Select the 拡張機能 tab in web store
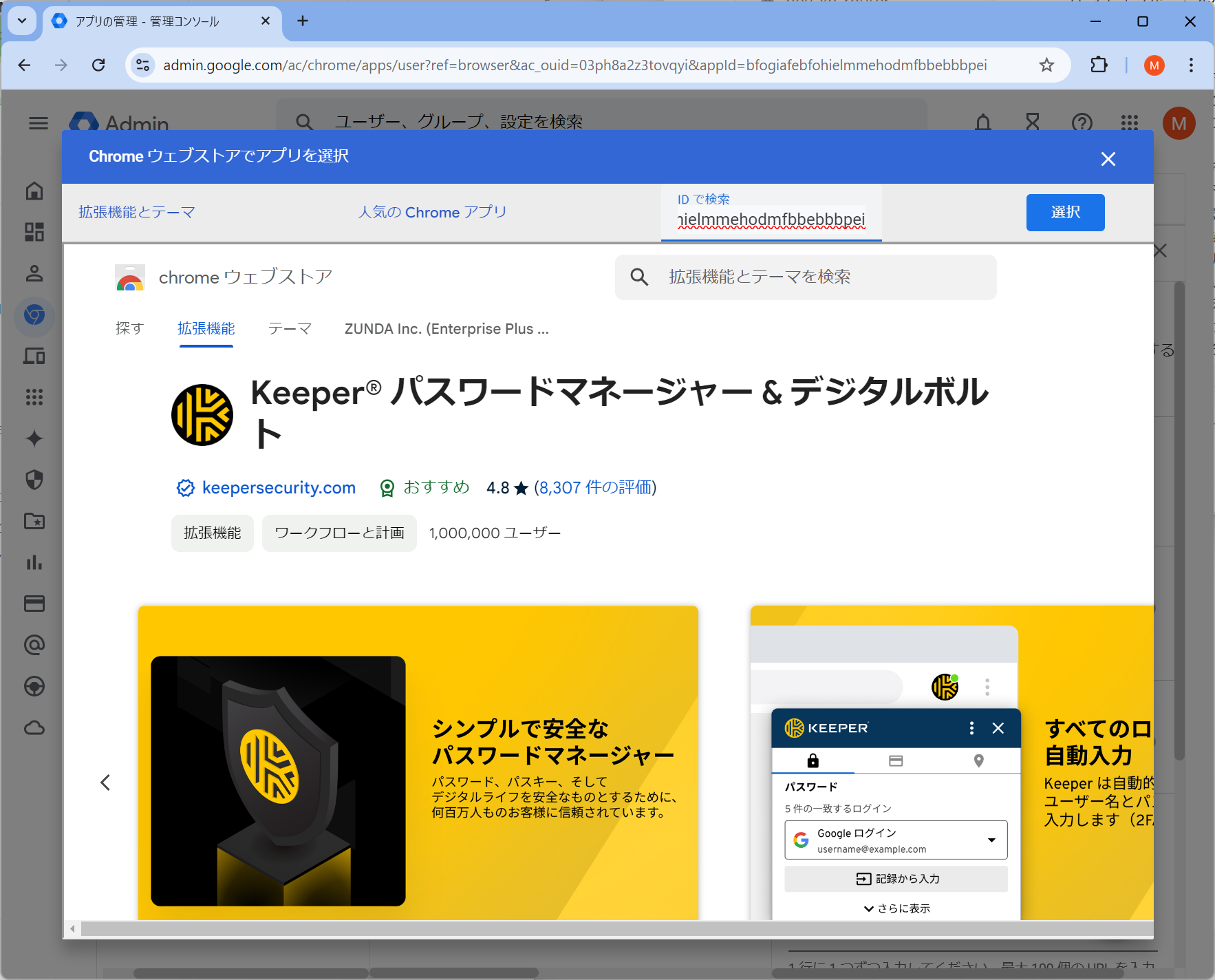 206,328
